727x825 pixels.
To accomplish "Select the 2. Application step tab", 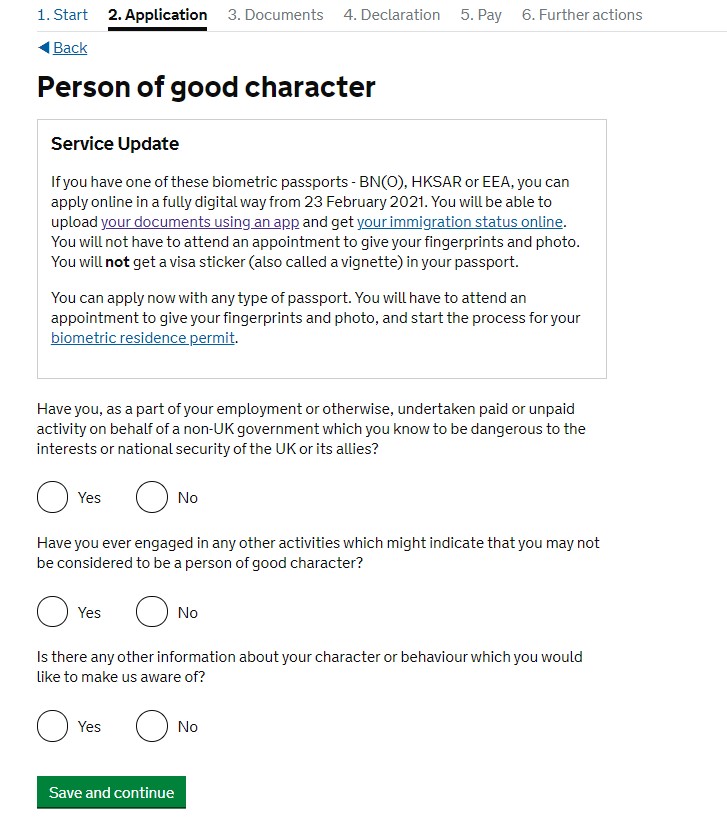I will click(157, 15).
